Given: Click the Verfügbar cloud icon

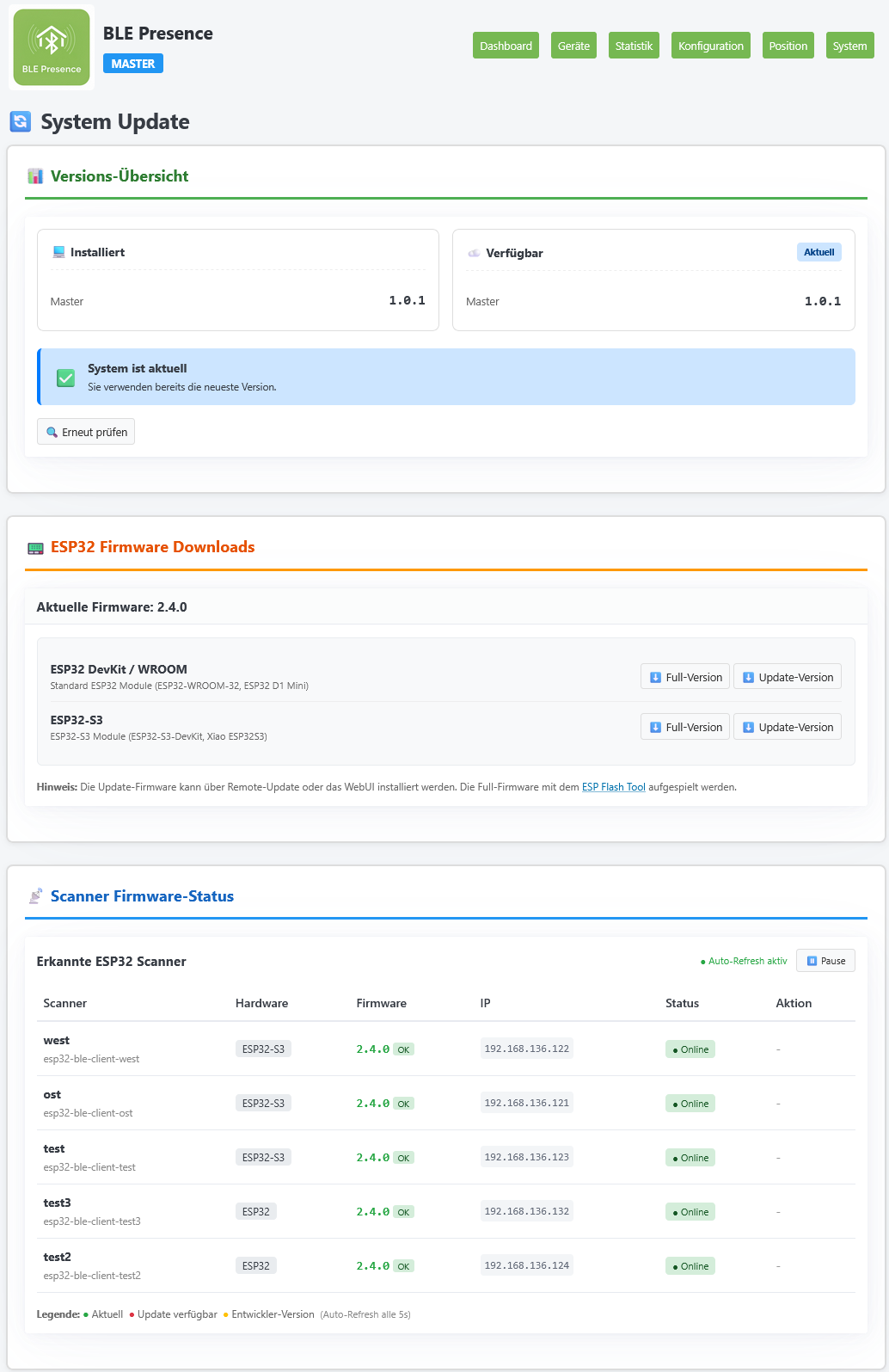Looking at the screenshot, I should point(474,253).
